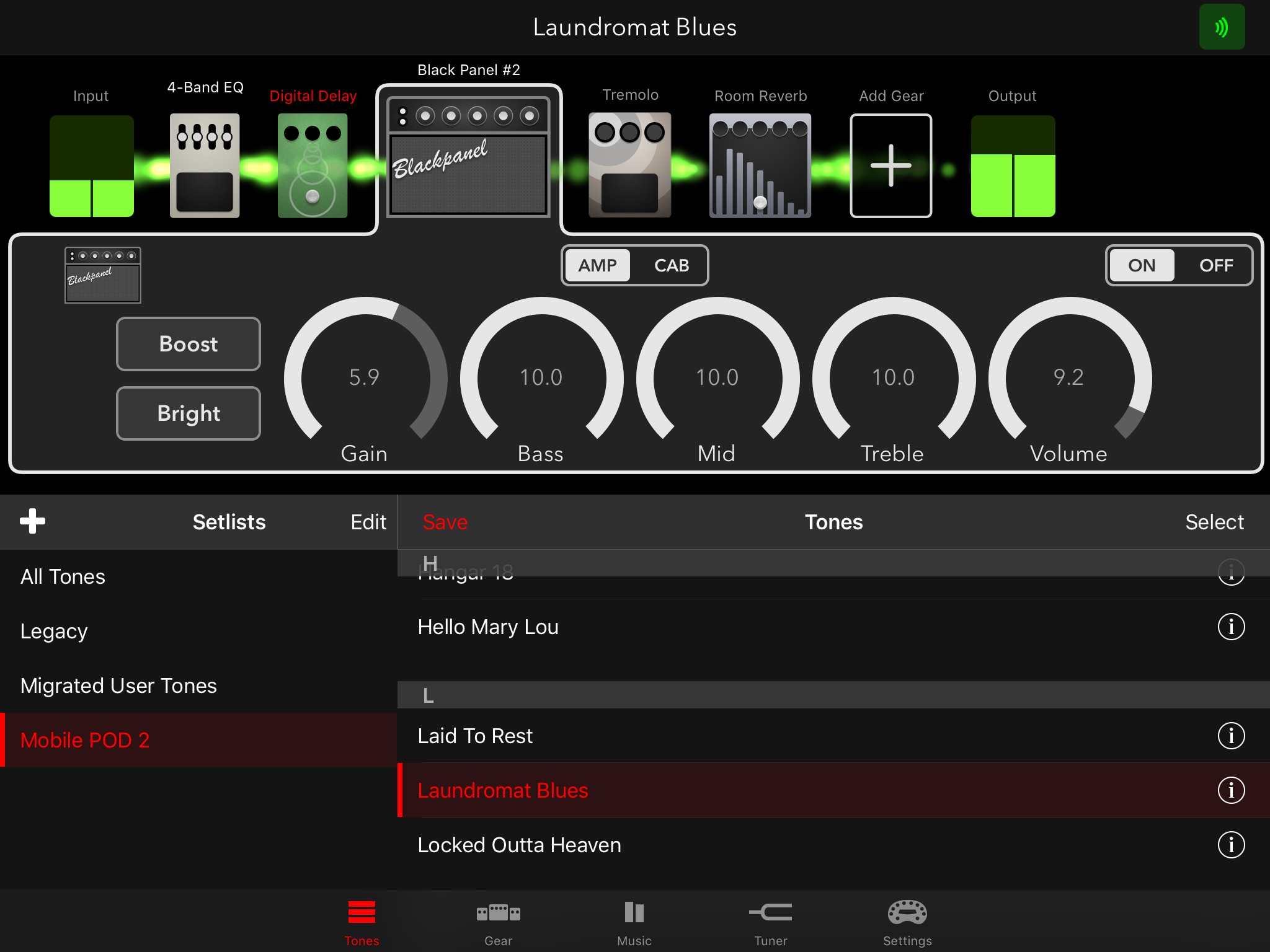Open the Input block

coord(92,165)
